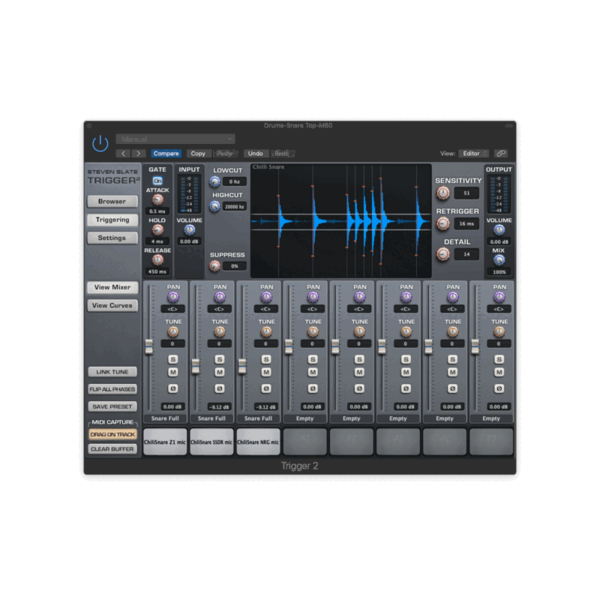Click the FLIP ALL PHASES button
Screen dimensions: 600x600
[112, 389]
